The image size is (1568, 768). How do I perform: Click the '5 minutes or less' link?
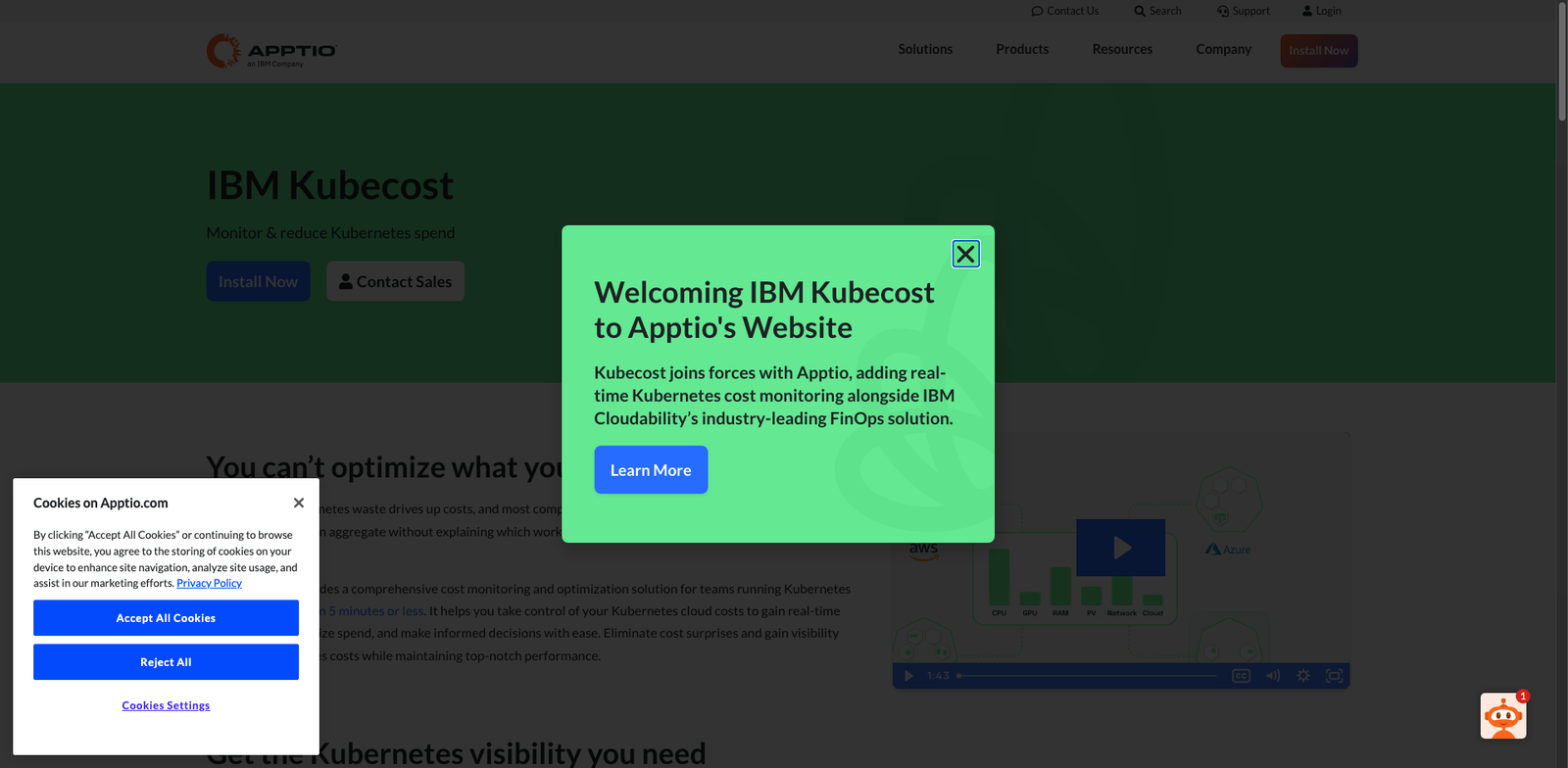tap(375, 610)
